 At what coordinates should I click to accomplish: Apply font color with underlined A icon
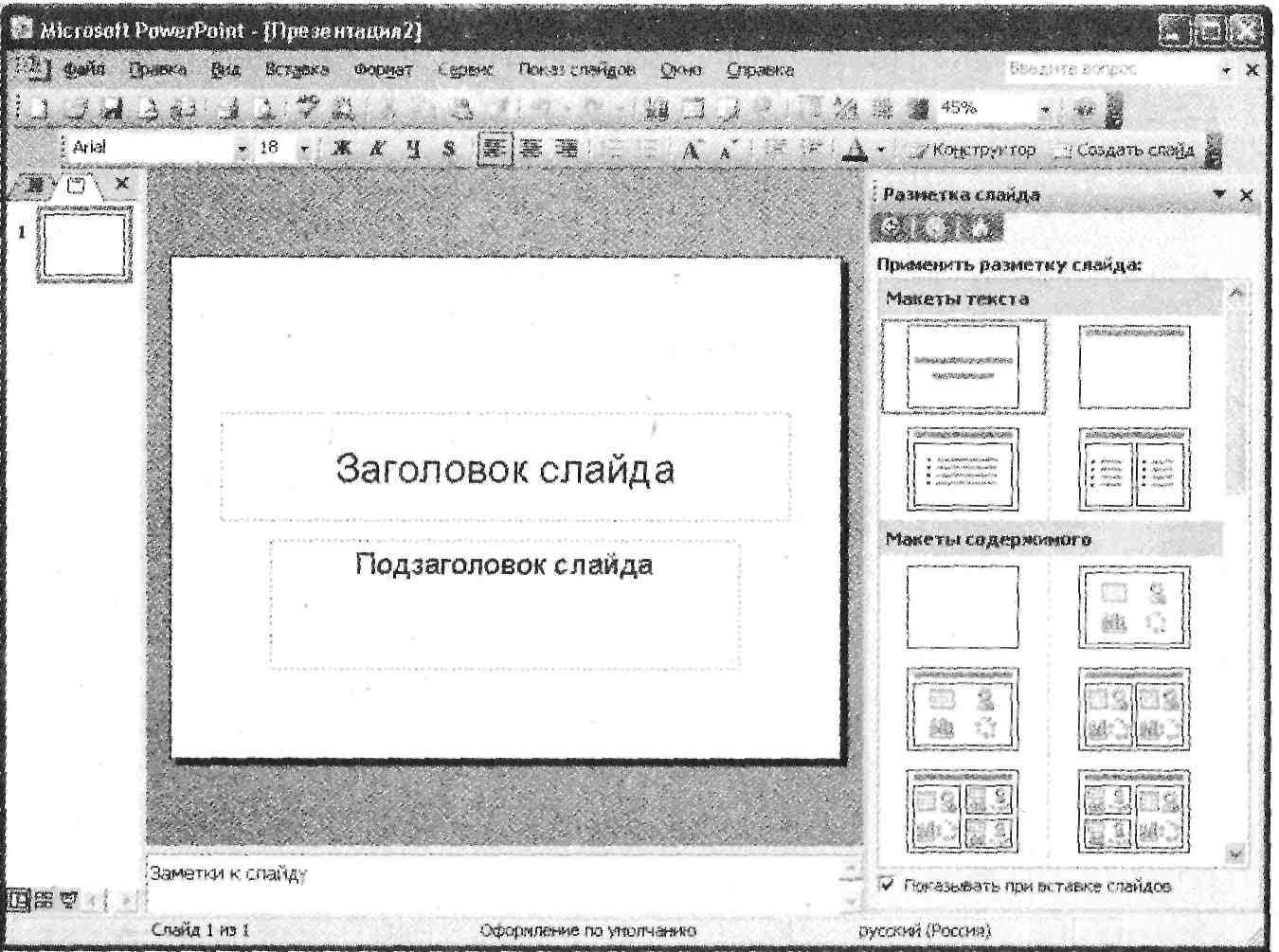(856, 150)
